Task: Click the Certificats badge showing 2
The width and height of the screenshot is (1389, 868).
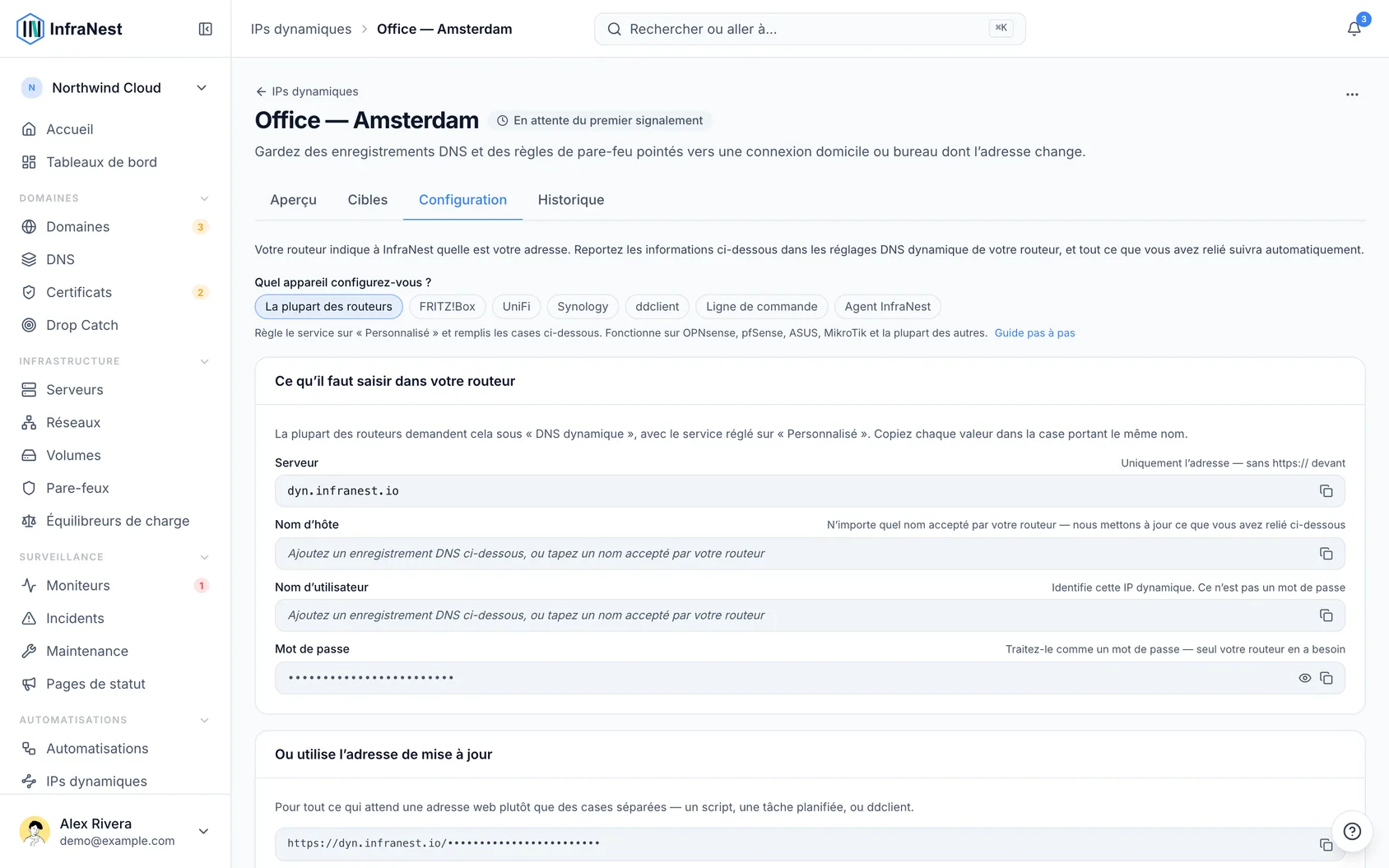Action: point(200,293)
